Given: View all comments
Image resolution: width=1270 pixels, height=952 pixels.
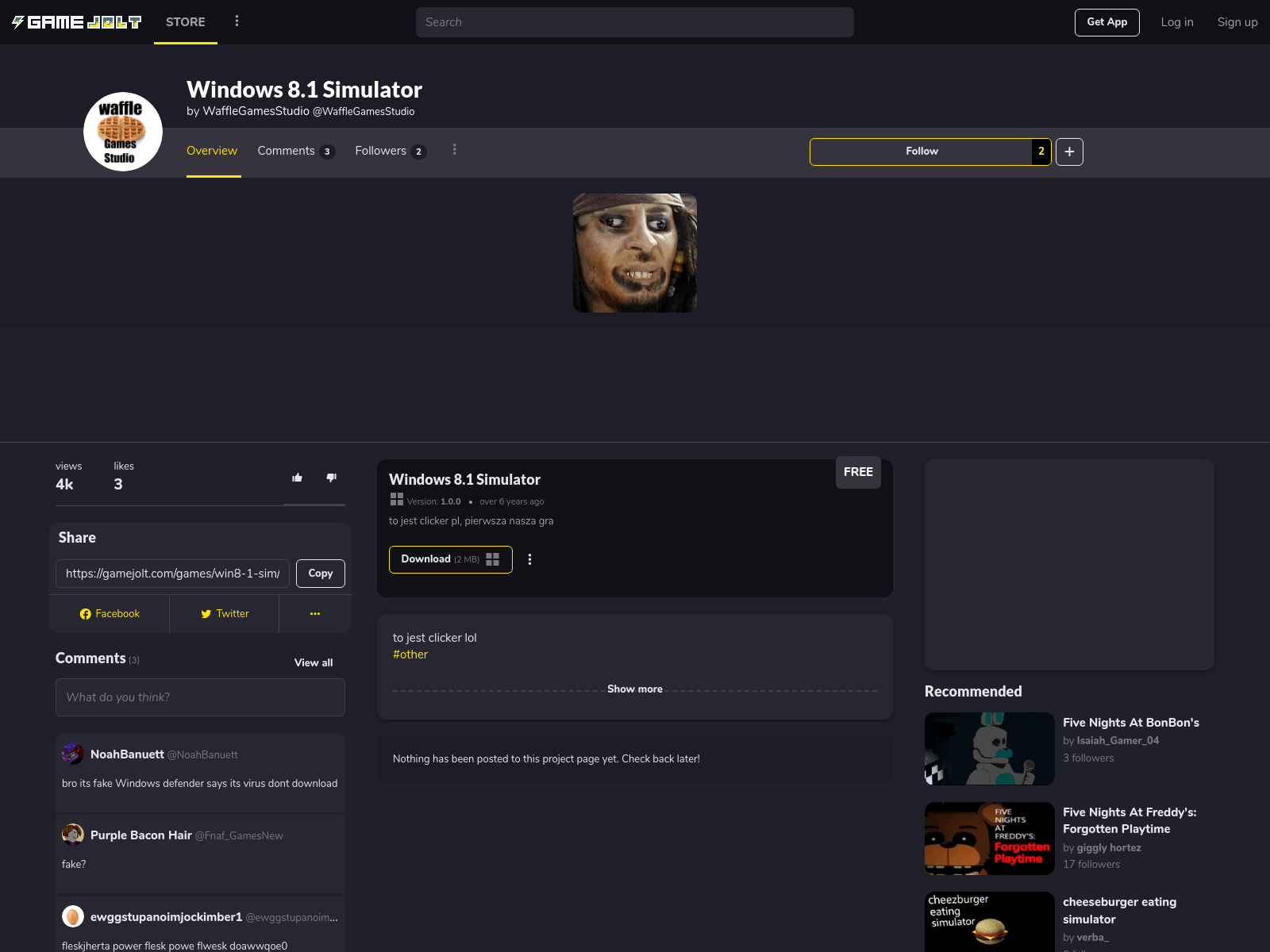Looking at the screenshot, I should (314, 662).
